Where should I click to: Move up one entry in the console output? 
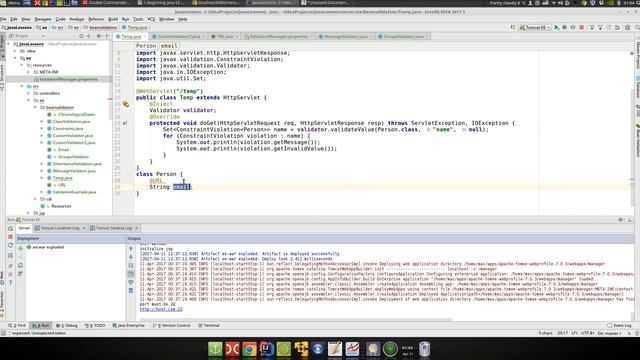pyautogui.click(x=131, y=249)
